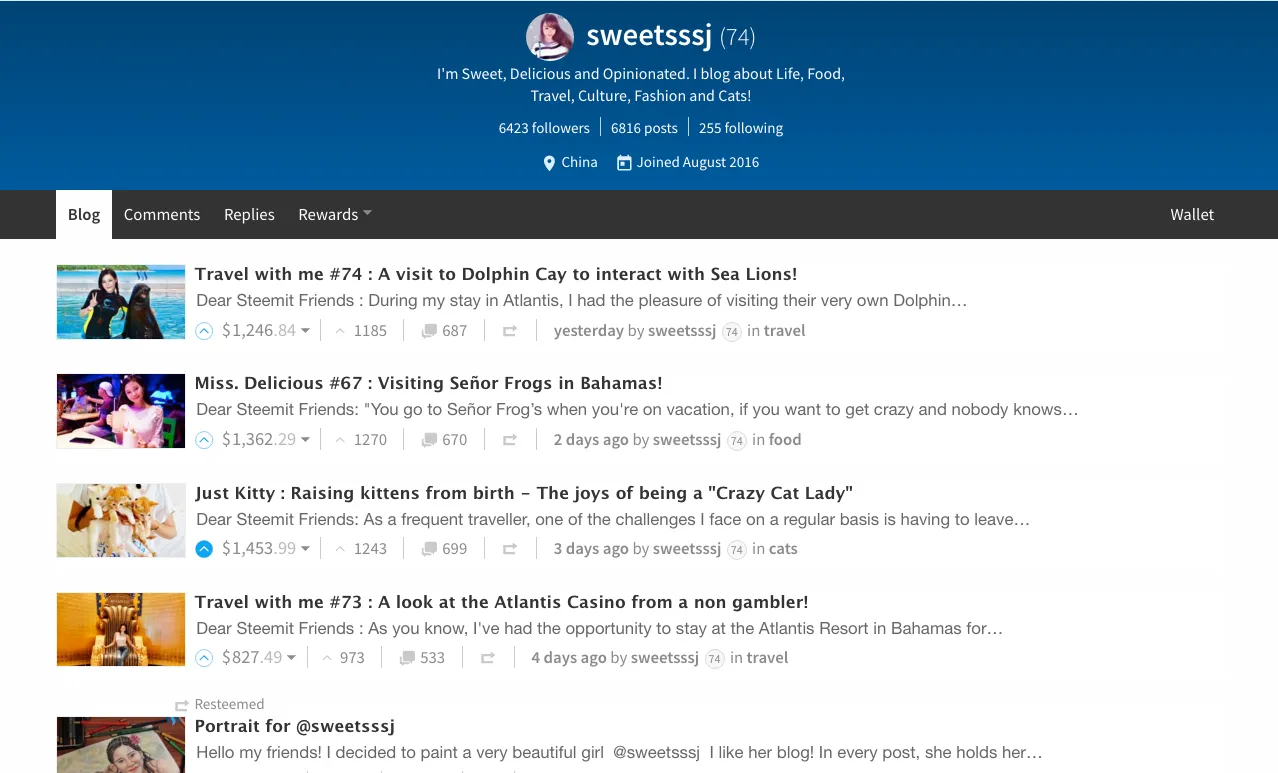
Task: Expand payout details for $1,246.84
Action: click(x=306, y=331)
